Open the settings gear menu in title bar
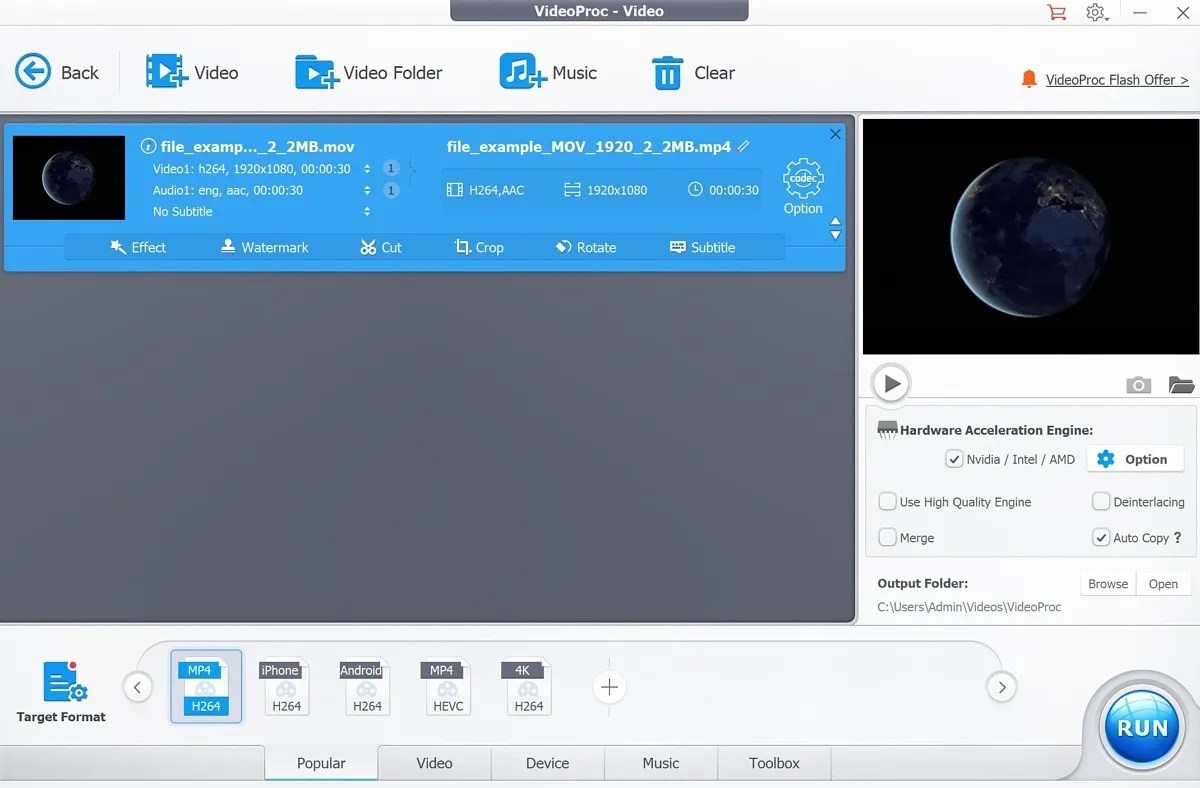This screenshot has height=788, width=1200. pos(1097,12)
